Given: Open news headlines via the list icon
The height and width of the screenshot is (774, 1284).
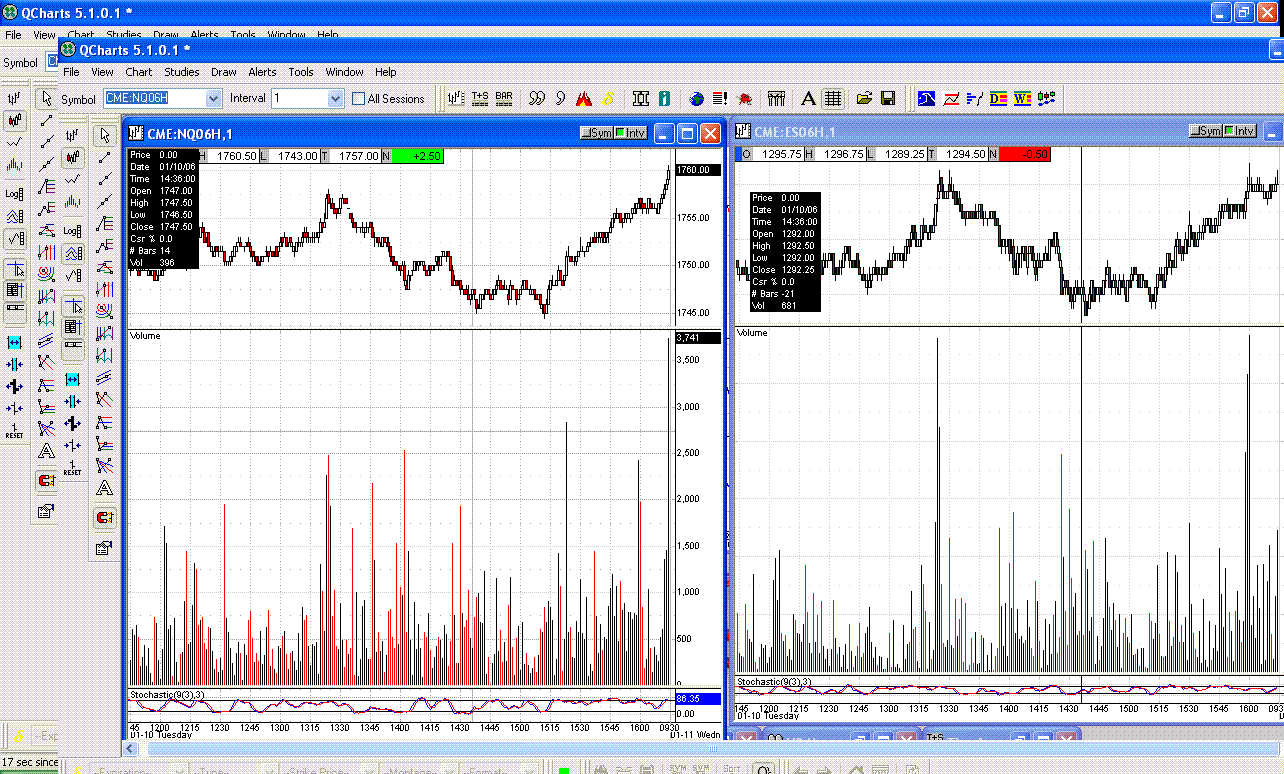Looking at the screenshot, I should [x=720, y=98].
